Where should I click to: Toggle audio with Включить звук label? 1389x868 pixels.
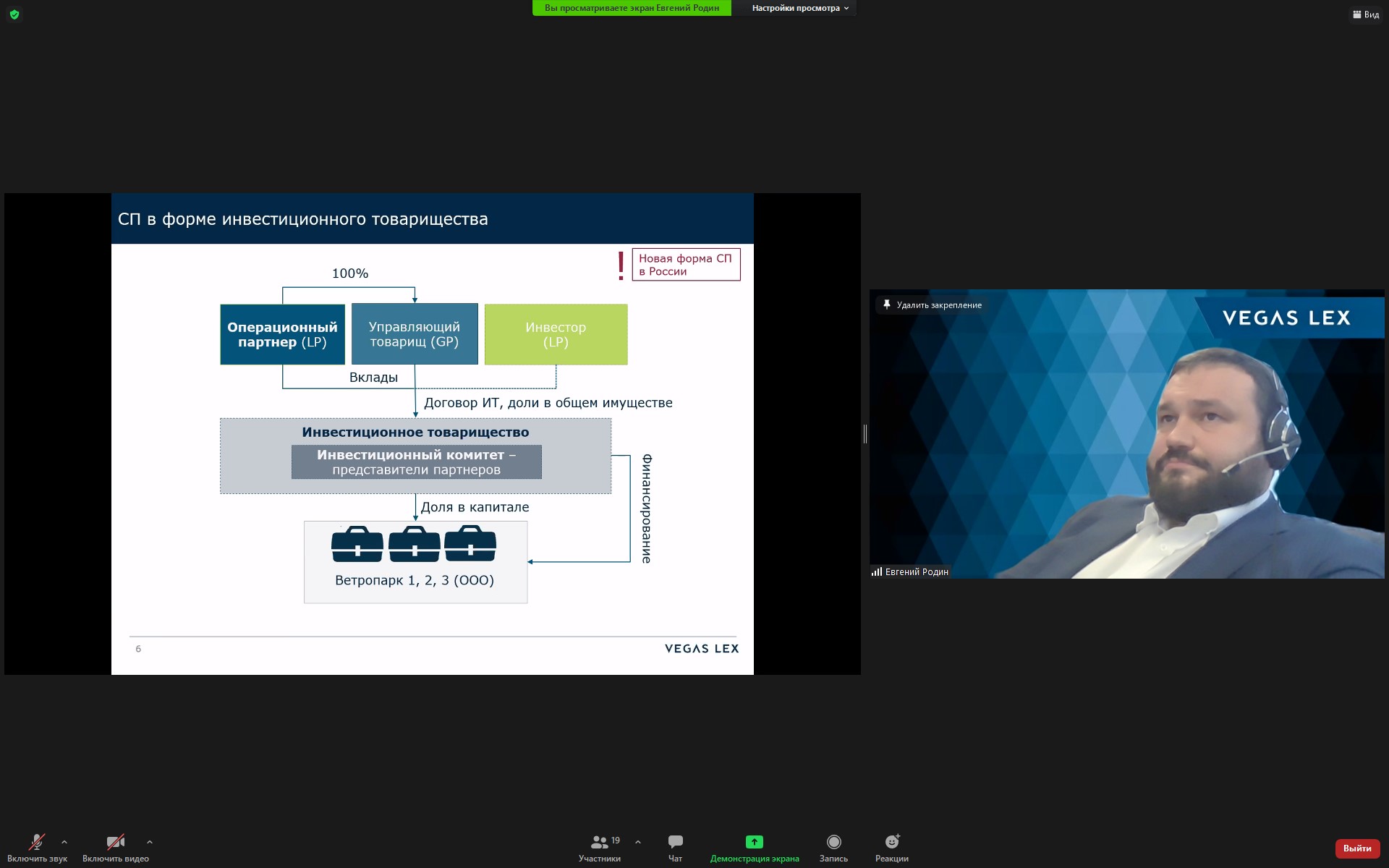coord(37,859)
